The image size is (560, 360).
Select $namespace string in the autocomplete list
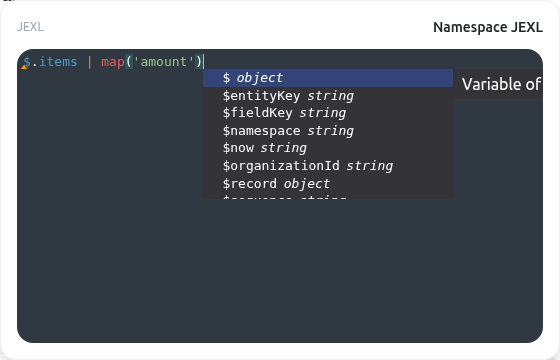click(328, 131)
